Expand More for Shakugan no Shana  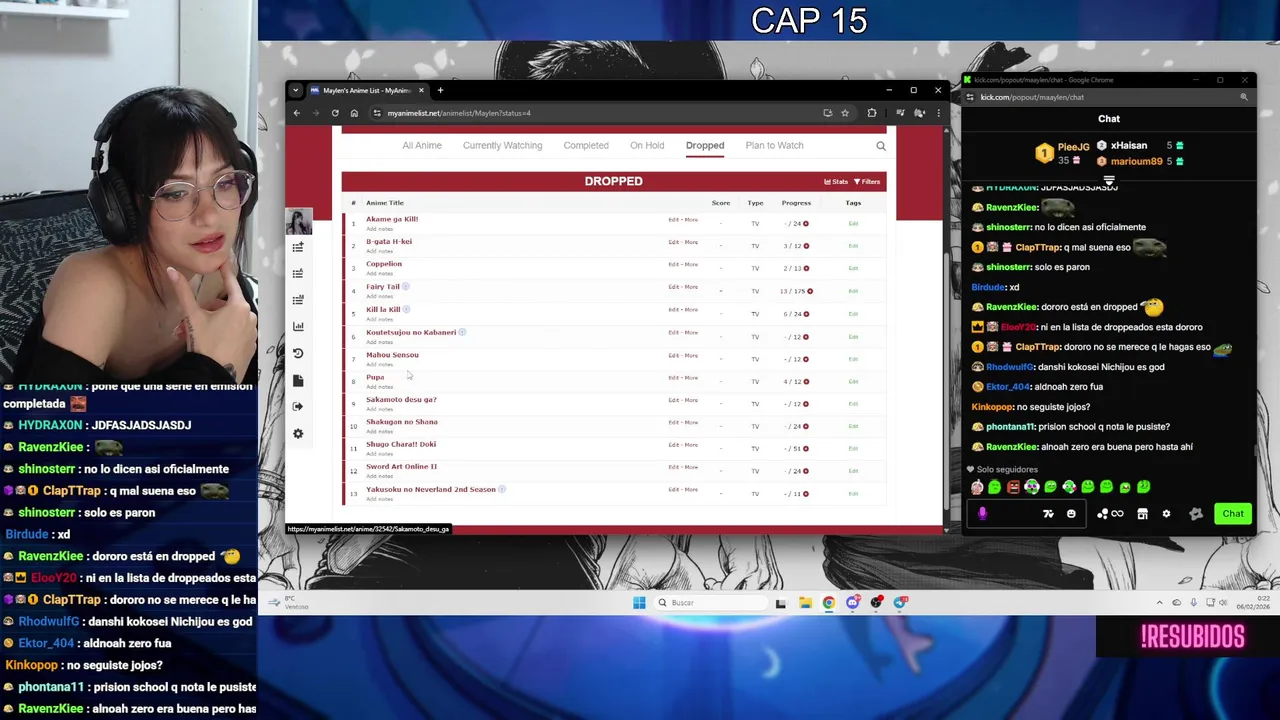tap(691, 422)
